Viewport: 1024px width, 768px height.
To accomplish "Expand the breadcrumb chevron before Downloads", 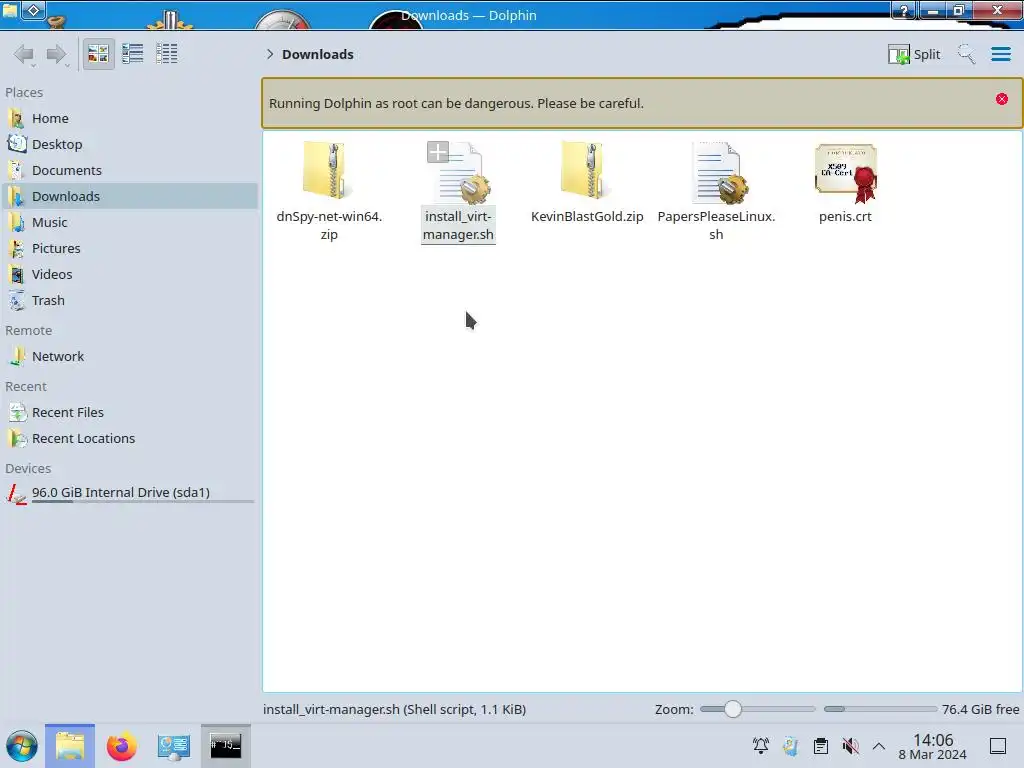I will tap(270, 54).
